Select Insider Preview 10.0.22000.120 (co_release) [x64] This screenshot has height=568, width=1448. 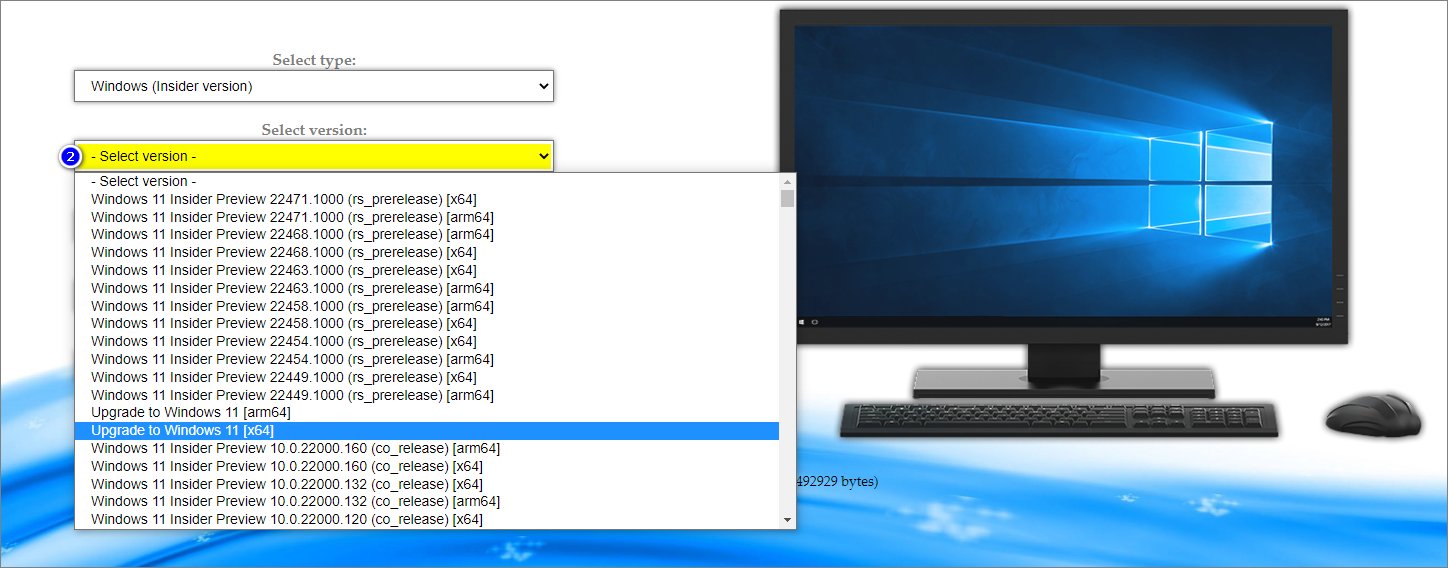427,519
